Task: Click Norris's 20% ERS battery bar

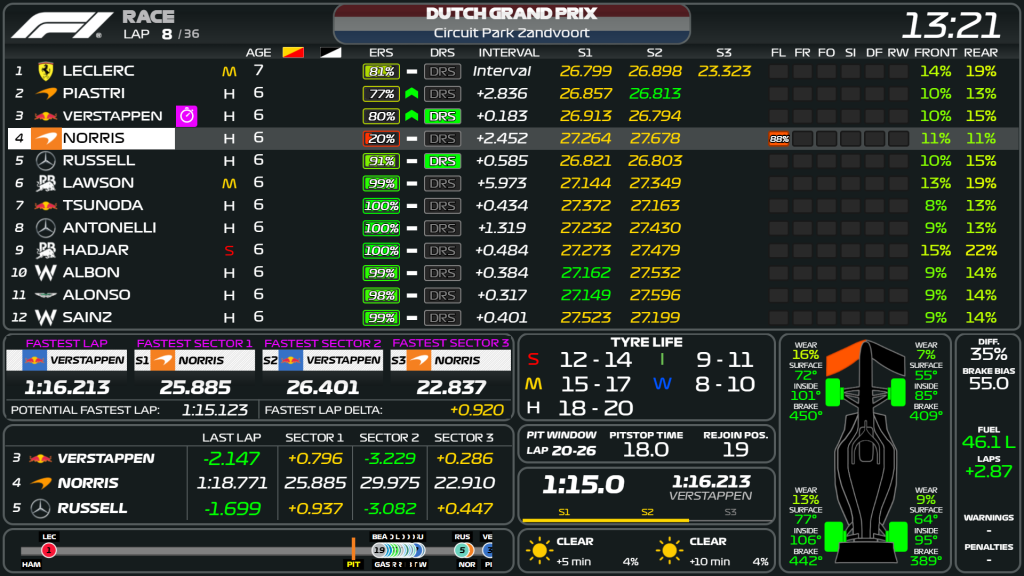Action: tap(381, 138)
